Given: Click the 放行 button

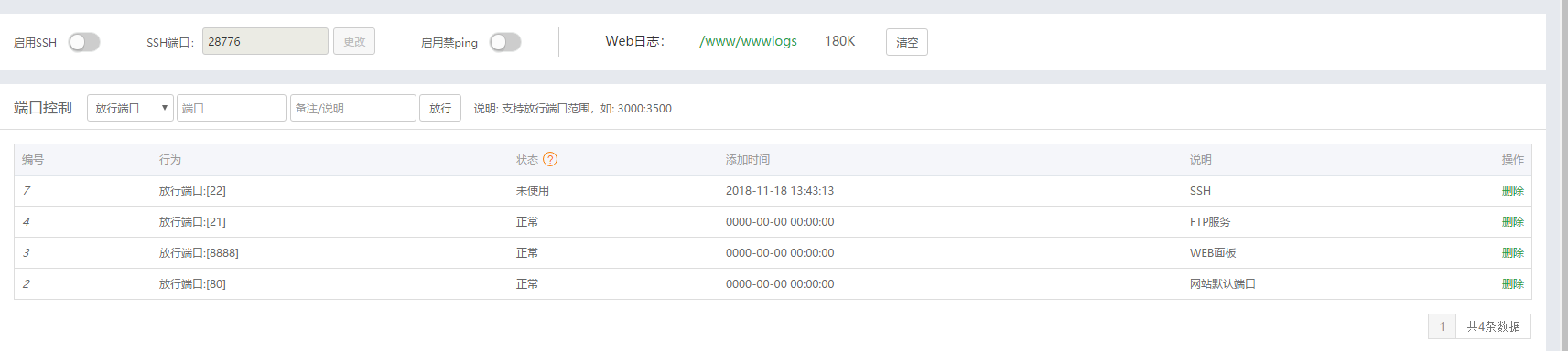Looking at the screenshot, I should (440, 108).
